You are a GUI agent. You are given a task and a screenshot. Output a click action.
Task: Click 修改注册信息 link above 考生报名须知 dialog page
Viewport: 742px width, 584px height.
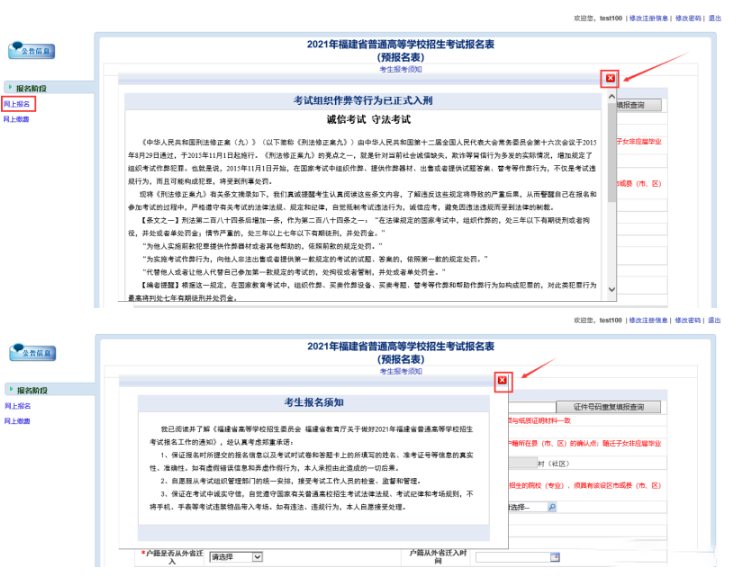648,320
